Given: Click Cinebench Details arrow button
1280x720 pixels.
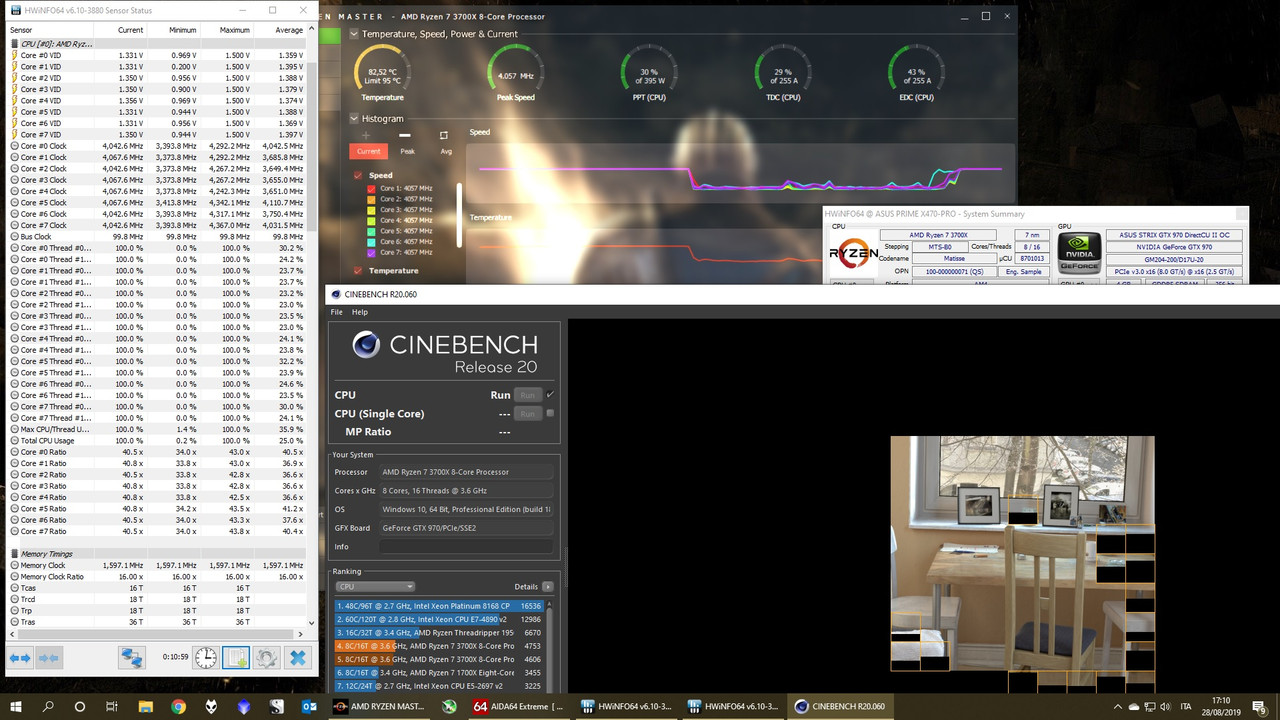Looking at the screenshot, I should (548, 587).
